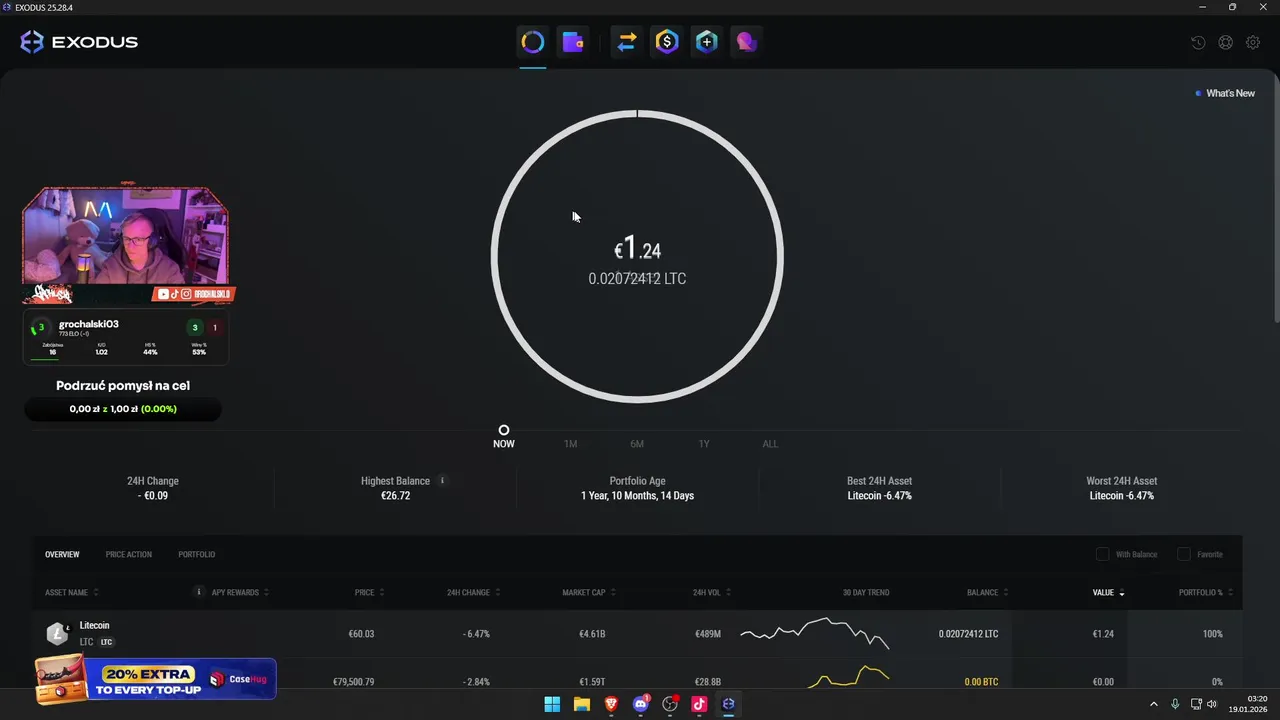Viewport: 1280px width, 720px height.
Task: Open the pink profile head icon
Action: tap(747, 42)
